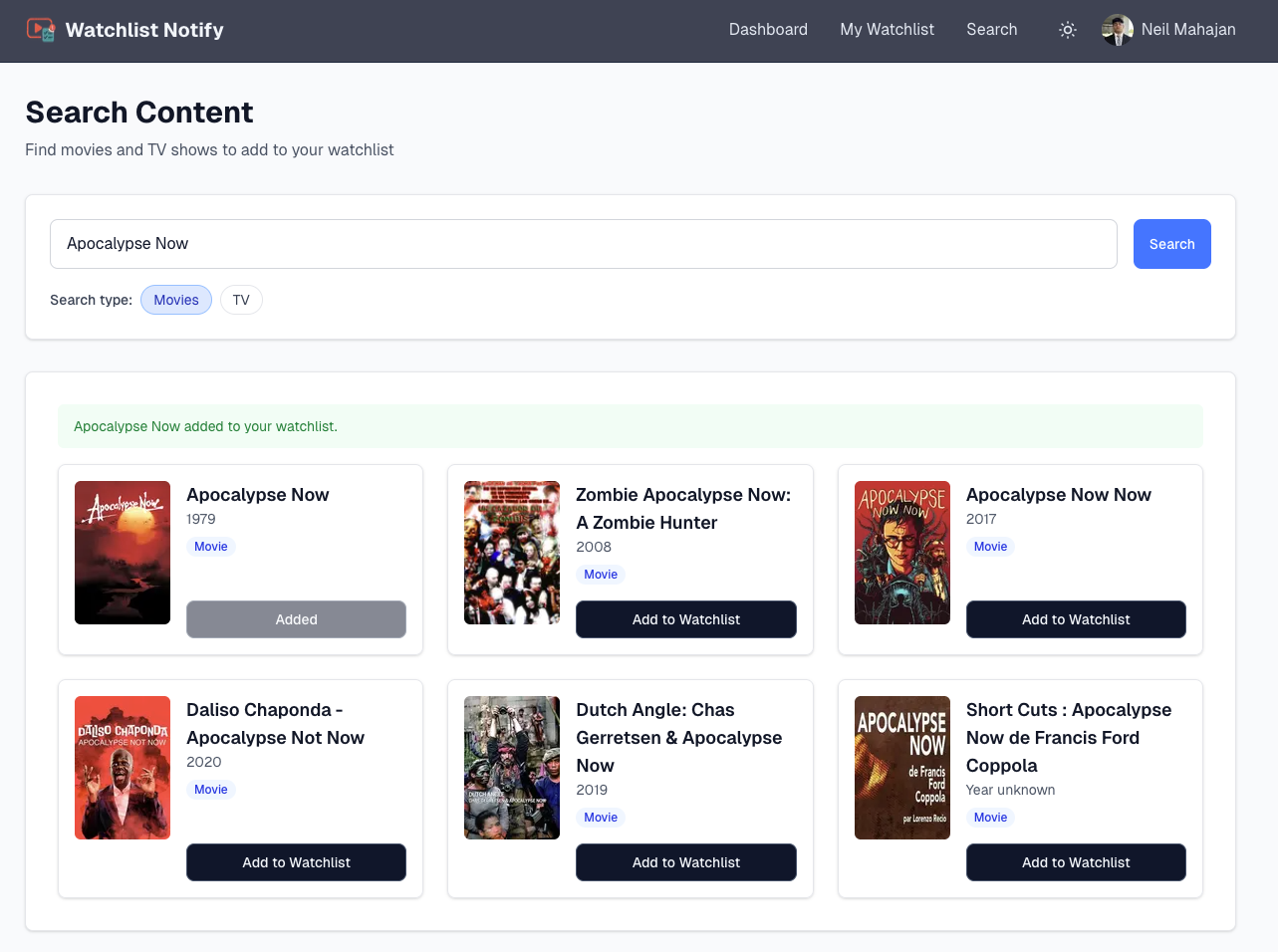This screenshot has width=1278, height=952.
Task: Click Neil Mahajan's profile avatar
Action: (x=1117, y=30)
